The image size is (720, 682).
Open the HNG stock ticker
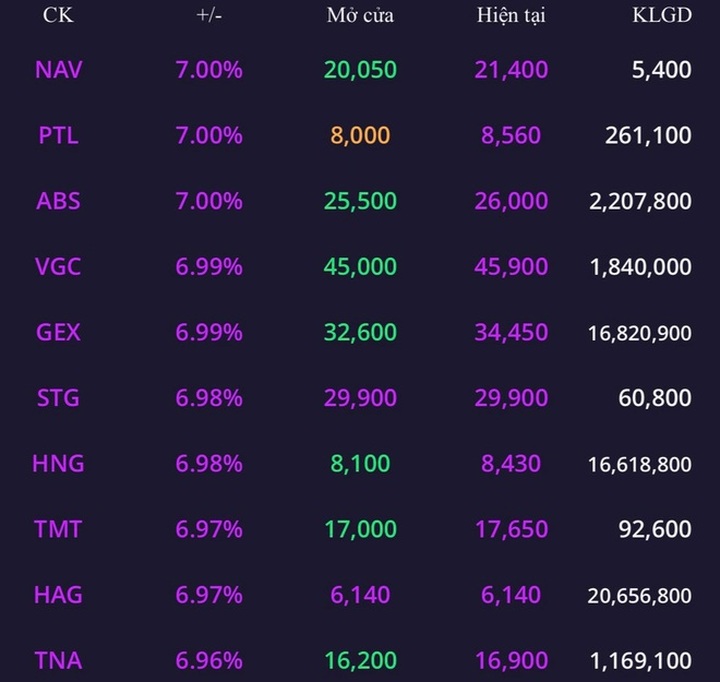click(58, 463)
